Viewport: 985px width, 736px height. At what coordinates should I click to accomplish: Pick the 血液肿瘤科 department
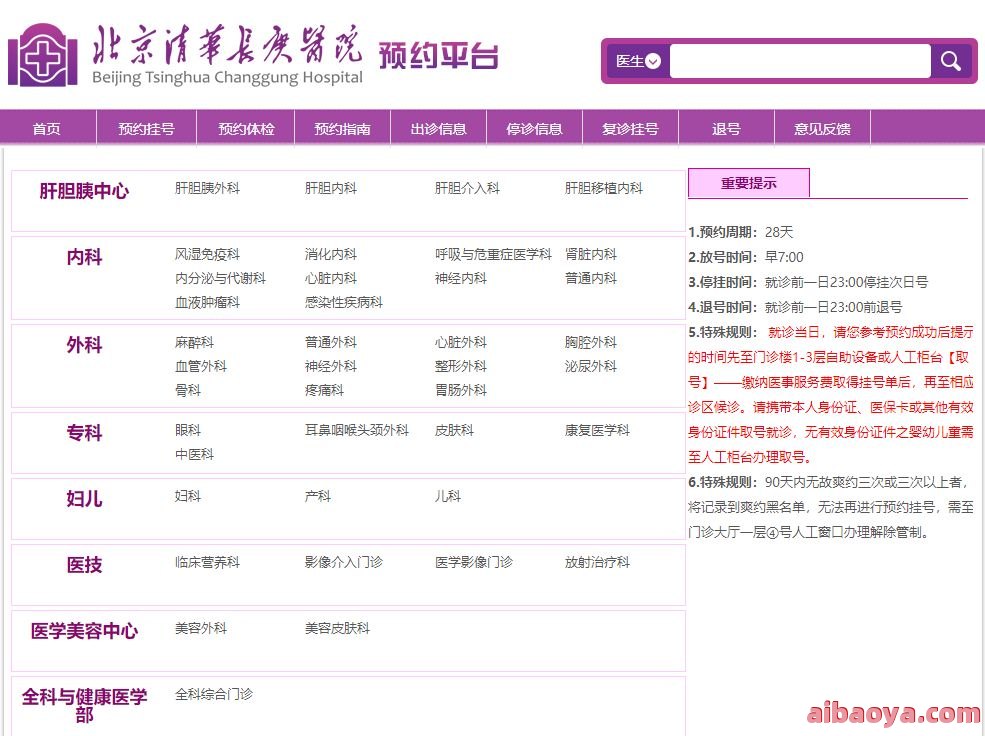coord(207,302)
